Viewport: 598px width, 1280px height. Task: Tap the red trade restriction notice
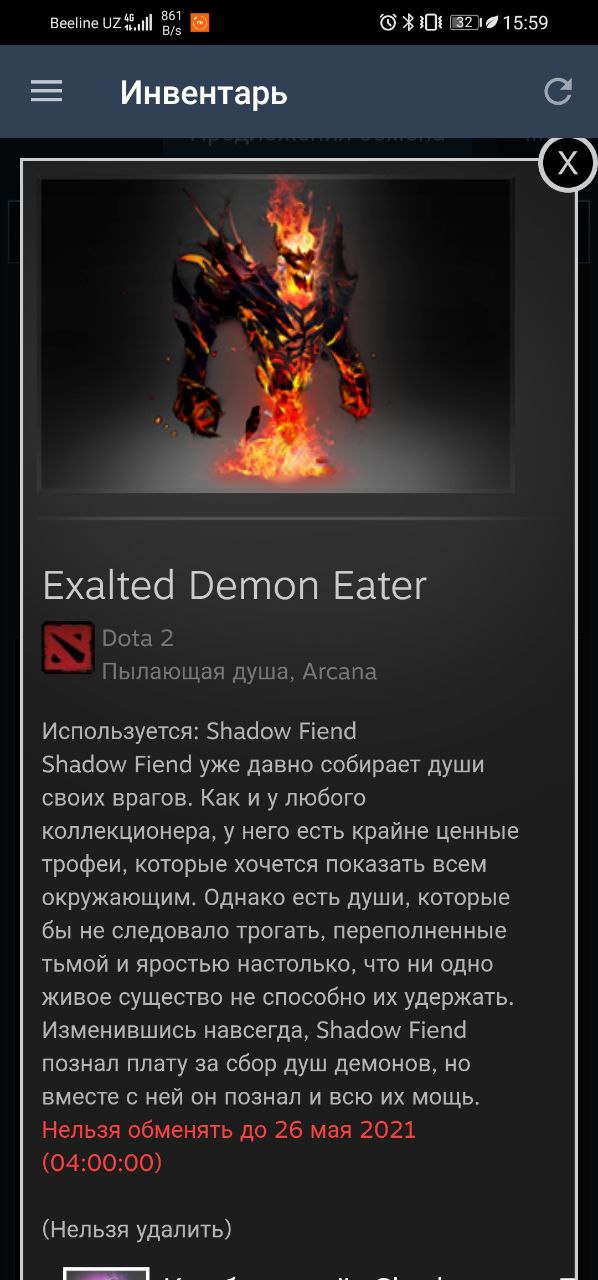[x=229, y=1146]
